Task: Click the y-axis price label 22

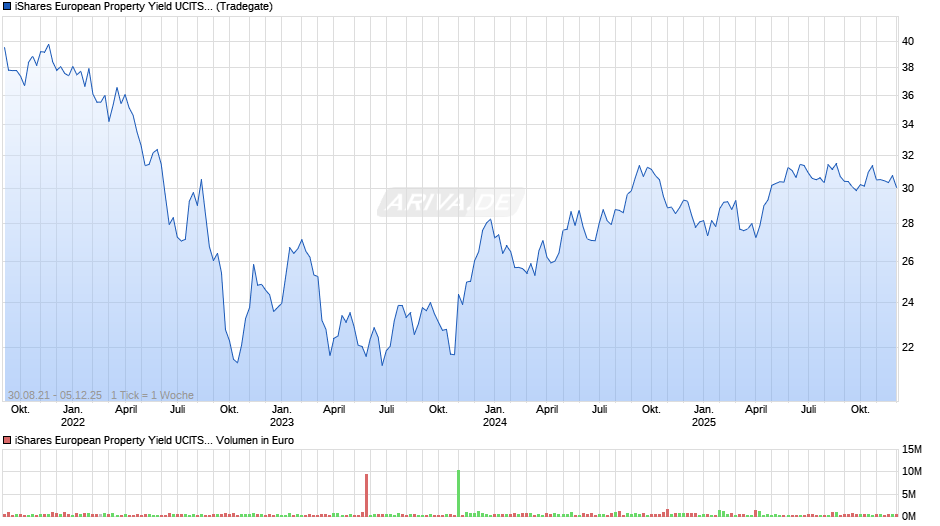Action: 908,347
